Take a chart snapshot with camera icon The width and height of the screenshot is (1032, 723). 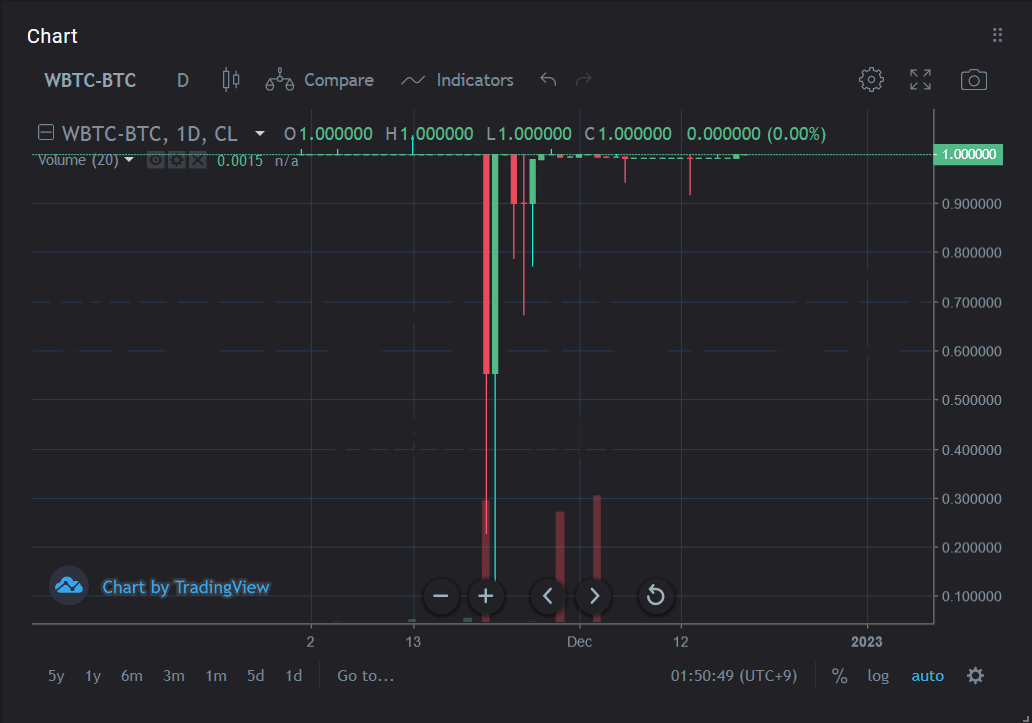click(973, 80)
